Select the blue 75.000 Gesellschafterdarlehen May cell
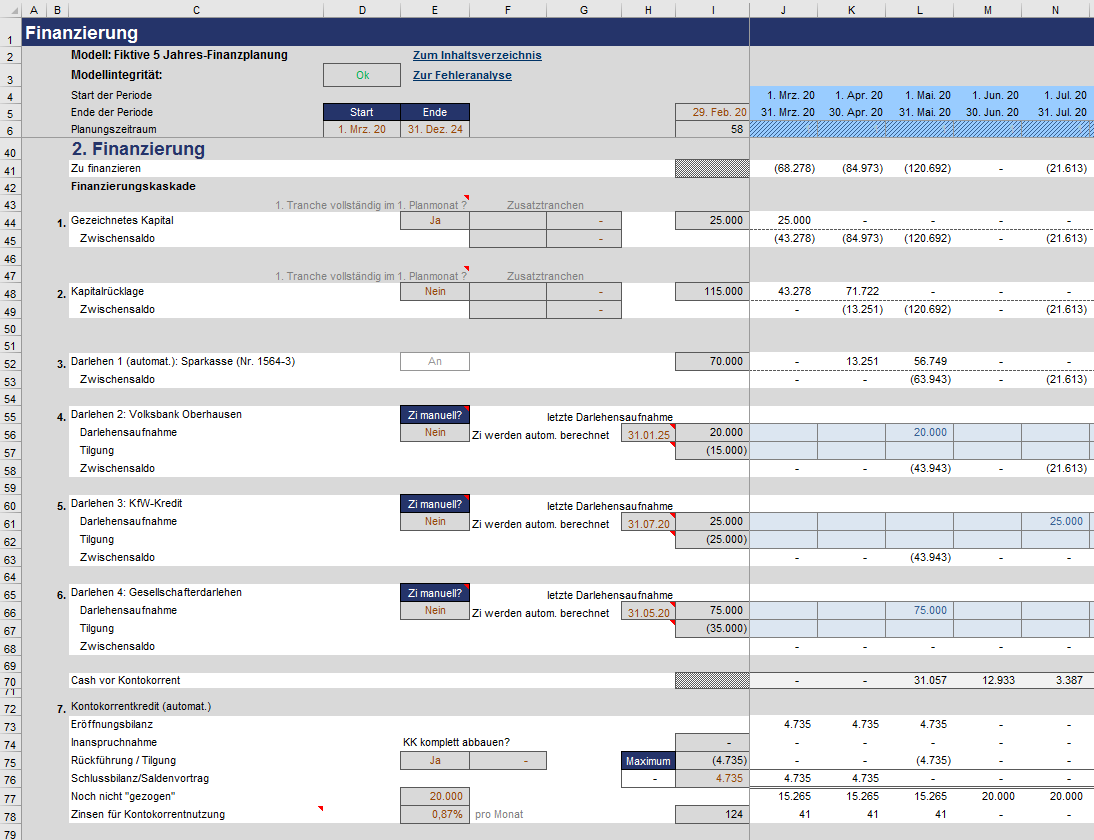This screenshot has height=840, width=1094. pos(920,610)
